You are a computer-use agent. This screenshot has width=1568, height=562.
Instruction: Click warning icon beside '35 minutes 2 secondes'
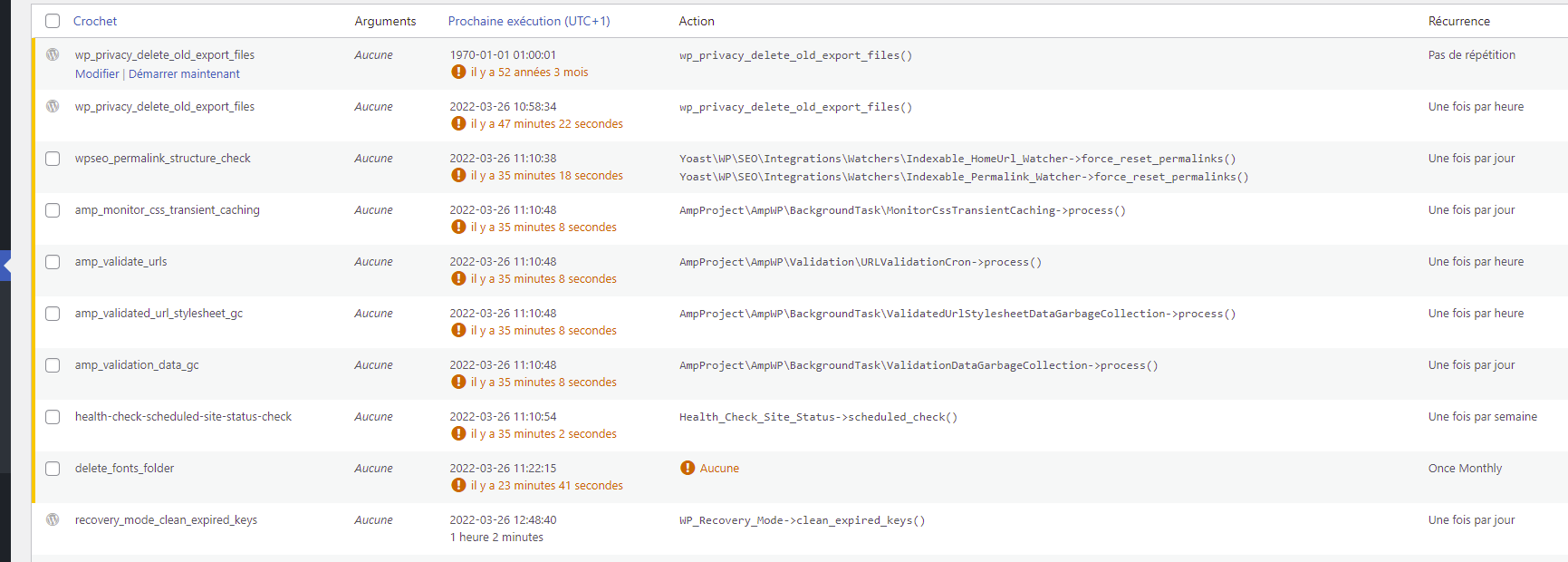tap(458, 433)
